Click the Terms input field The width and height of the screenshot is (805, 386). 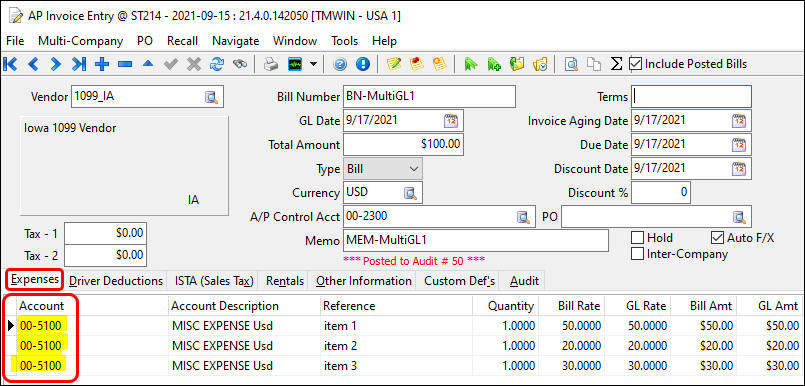pyautogui.click(x=692, y=97)
